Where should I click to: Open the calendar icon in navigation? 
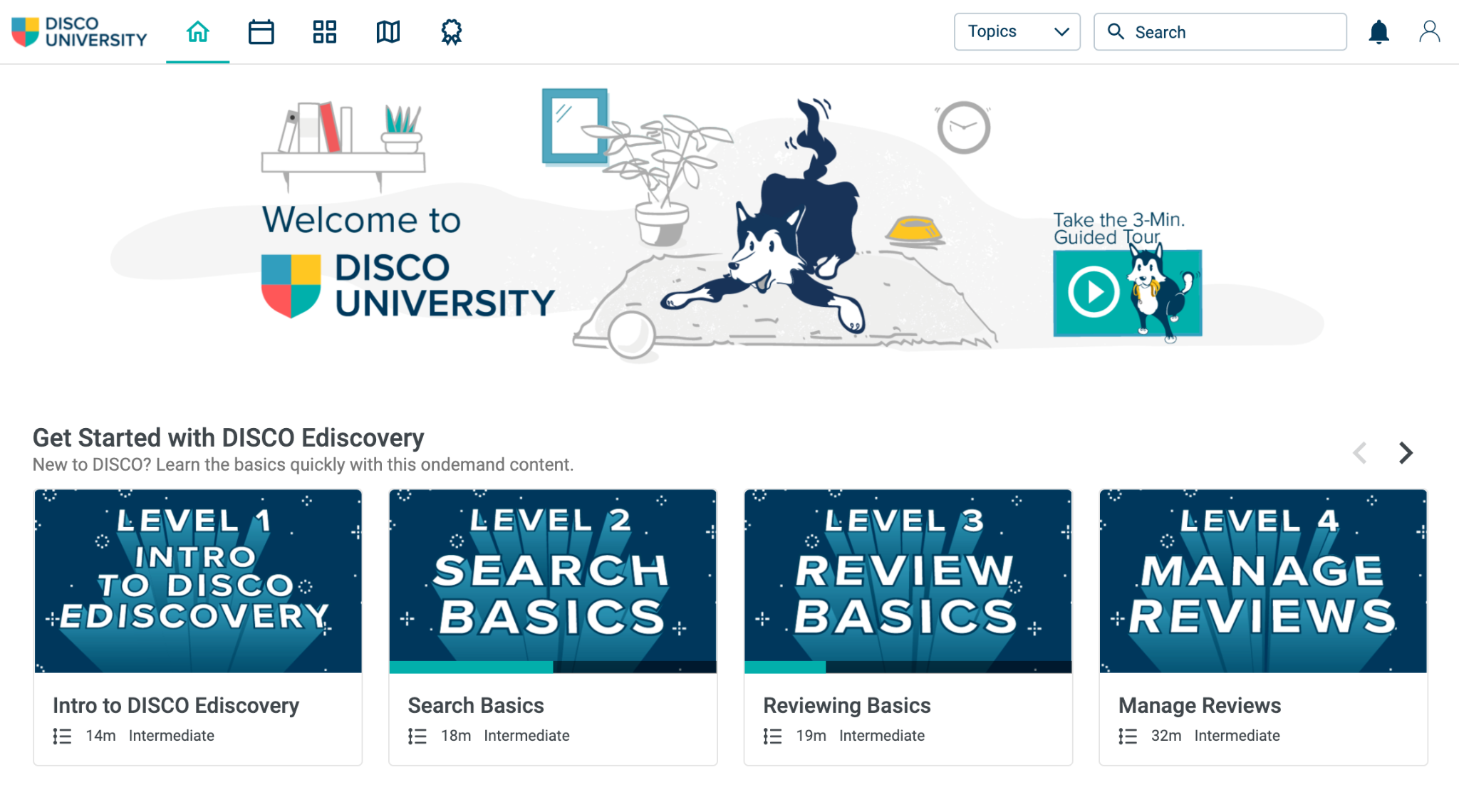[261, 32]
